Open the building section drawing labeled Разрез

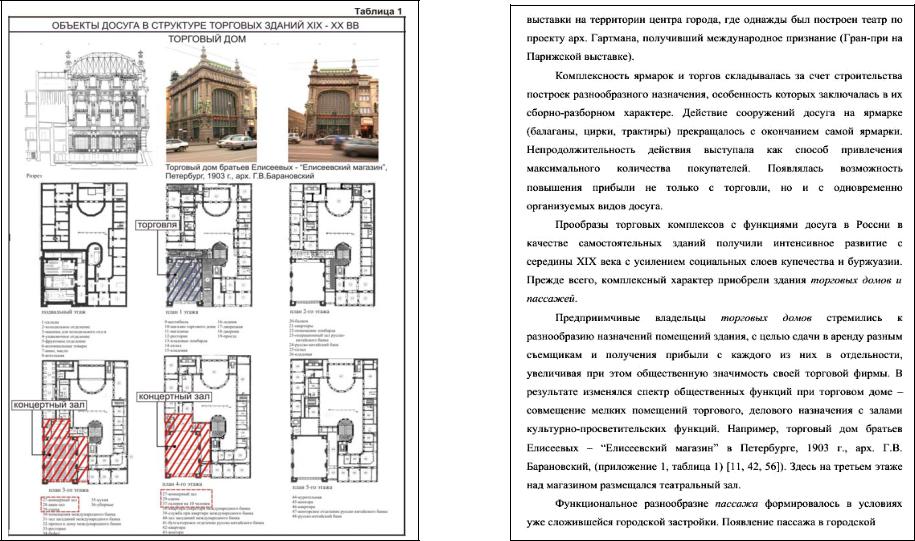tap(88, 109)
